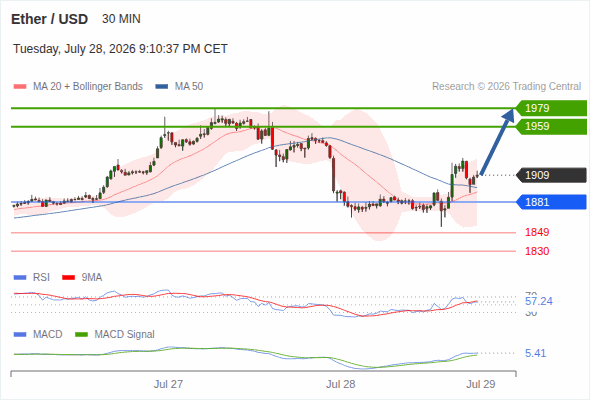The width and height of the screenshot is (590, 400).
Task: Click the Jul 27 date axis label
Action: (168, 384)
